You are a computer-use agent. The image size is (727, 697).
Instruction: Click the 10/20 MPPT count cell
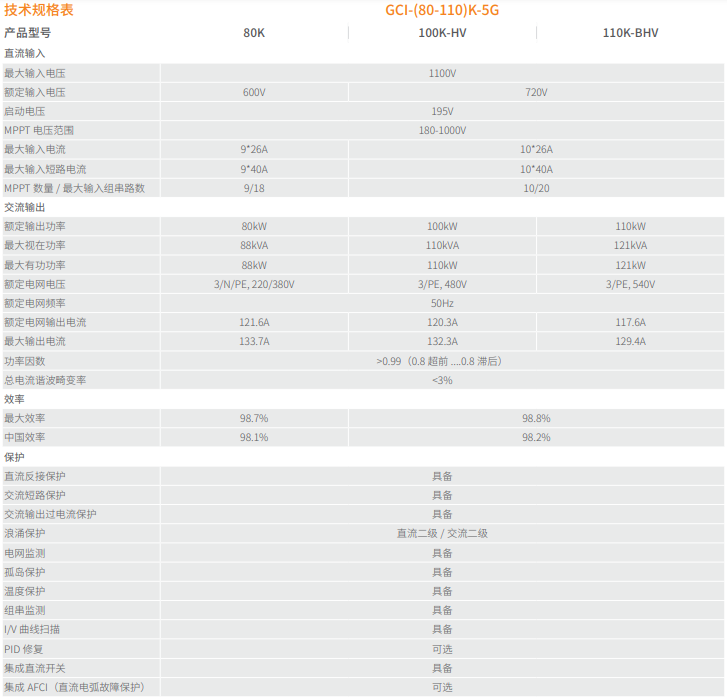coord(536,188)
